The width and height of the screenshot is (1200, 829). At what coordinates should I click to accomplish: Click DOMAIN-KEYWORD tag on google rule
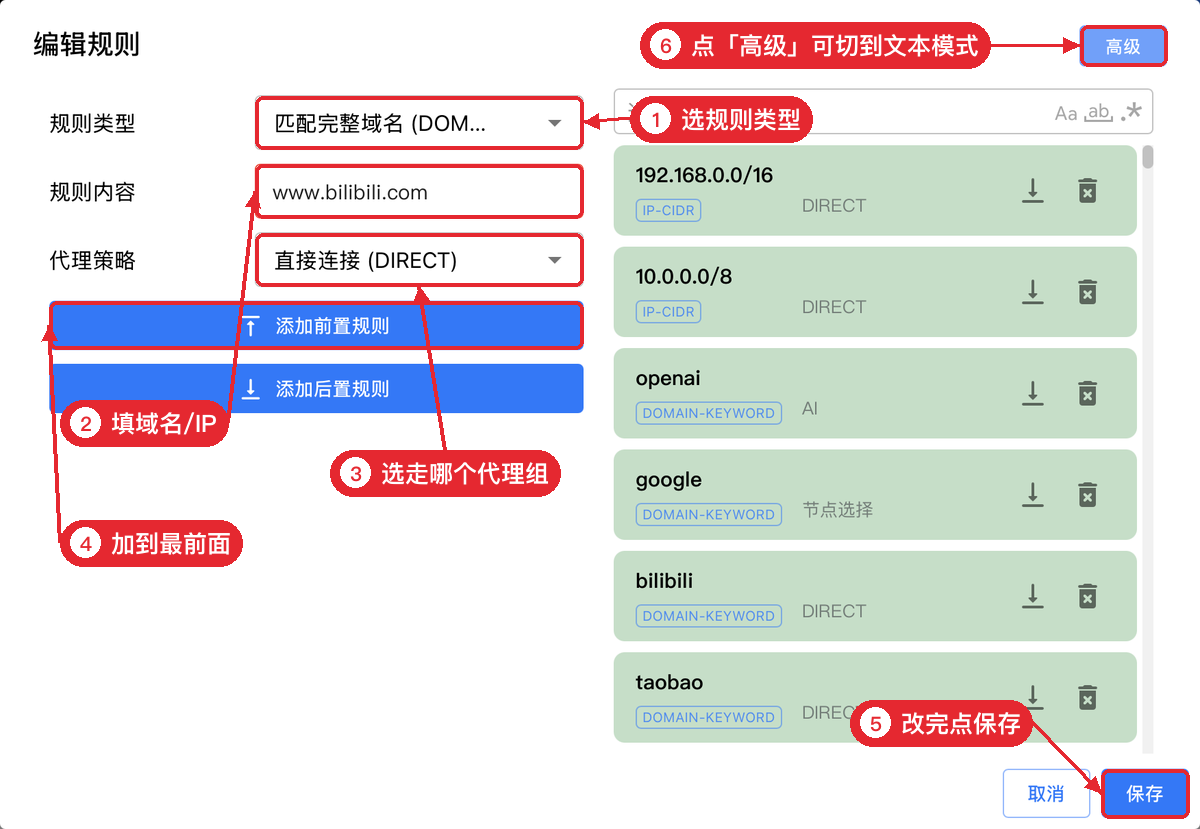coord(709,514)
